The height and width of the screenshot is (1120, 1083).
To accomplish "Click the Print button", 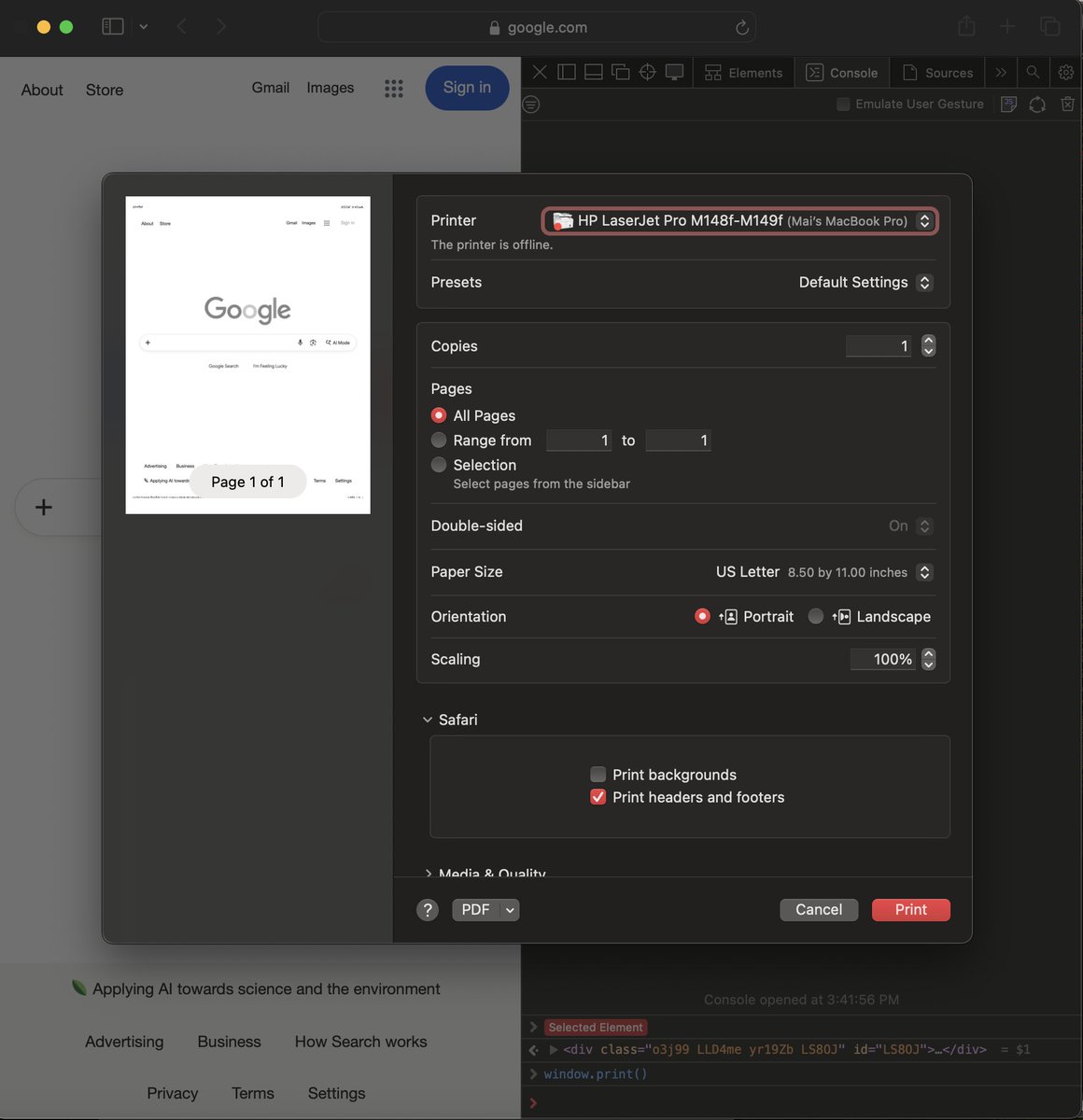I will [x=911, y=910].
